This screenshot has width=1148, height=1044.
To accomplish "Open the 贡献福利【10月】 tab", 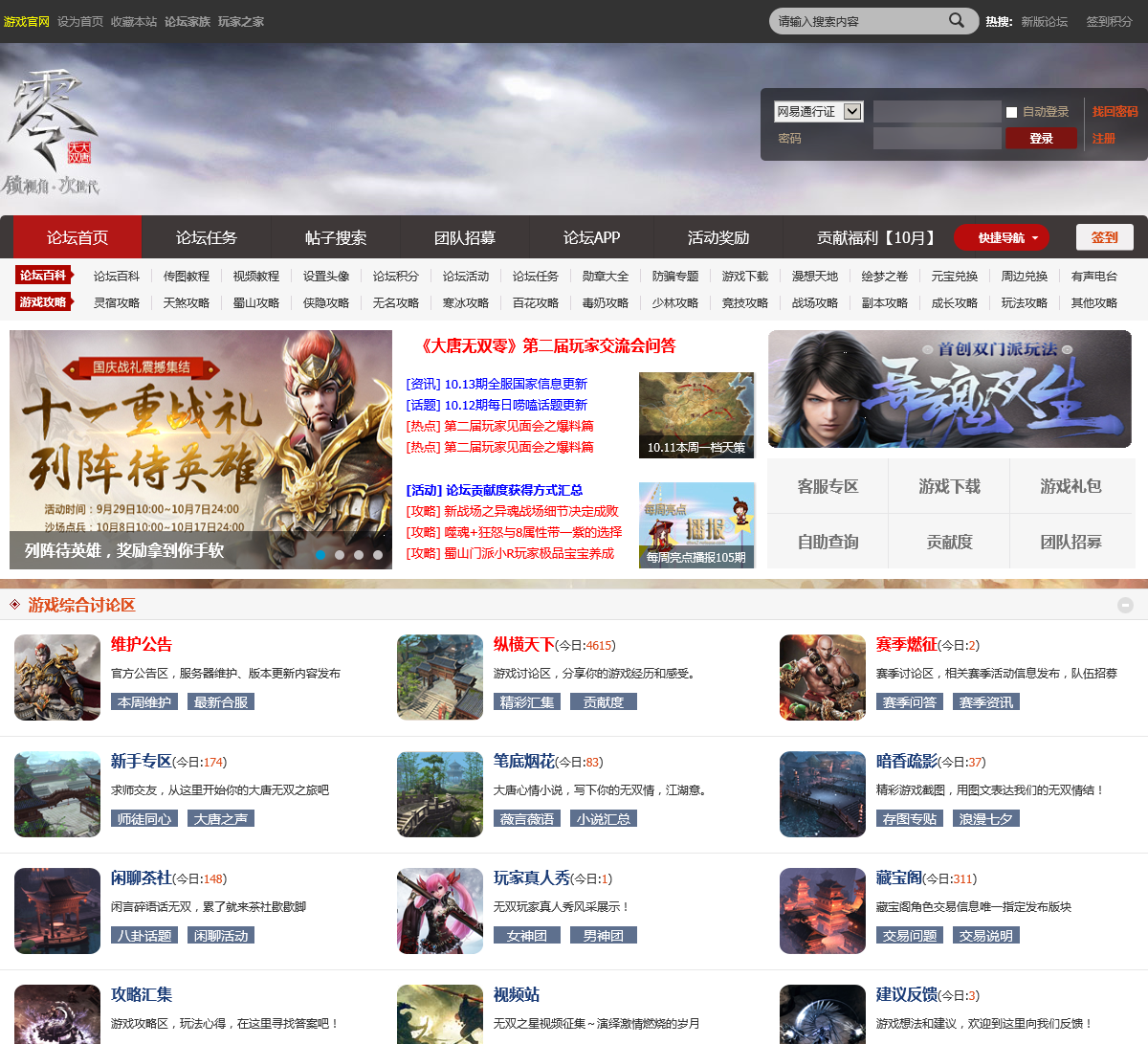I will 877,237.
